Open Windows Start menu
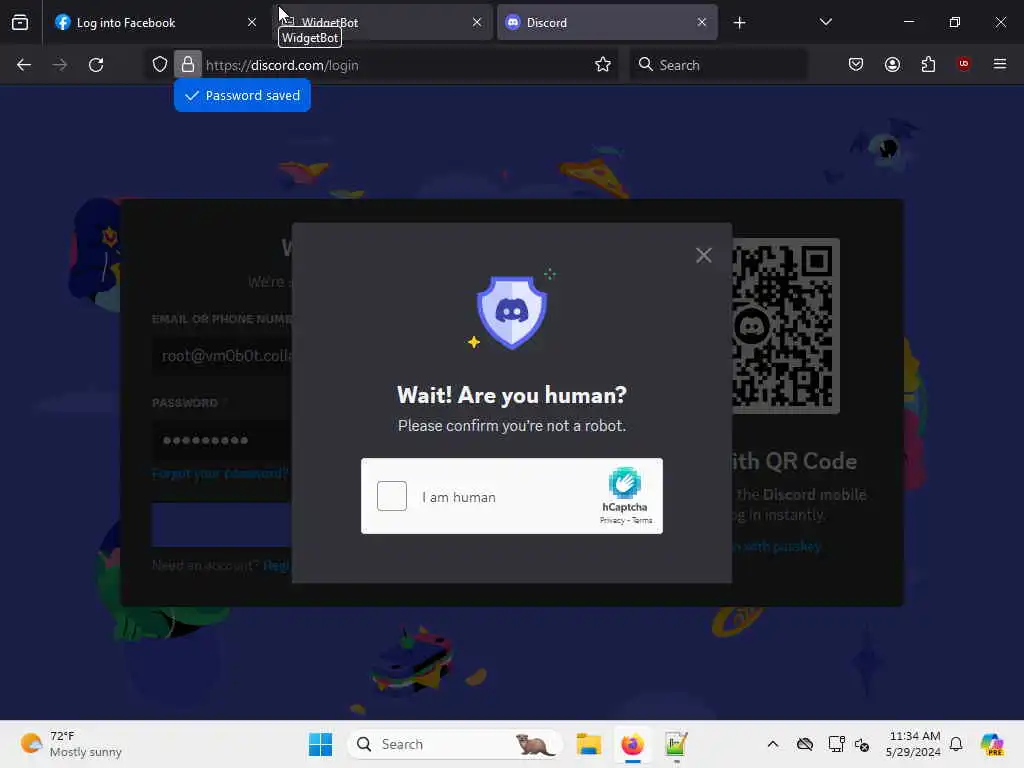This screenshot has height=768, width=1024. point(320,744)
